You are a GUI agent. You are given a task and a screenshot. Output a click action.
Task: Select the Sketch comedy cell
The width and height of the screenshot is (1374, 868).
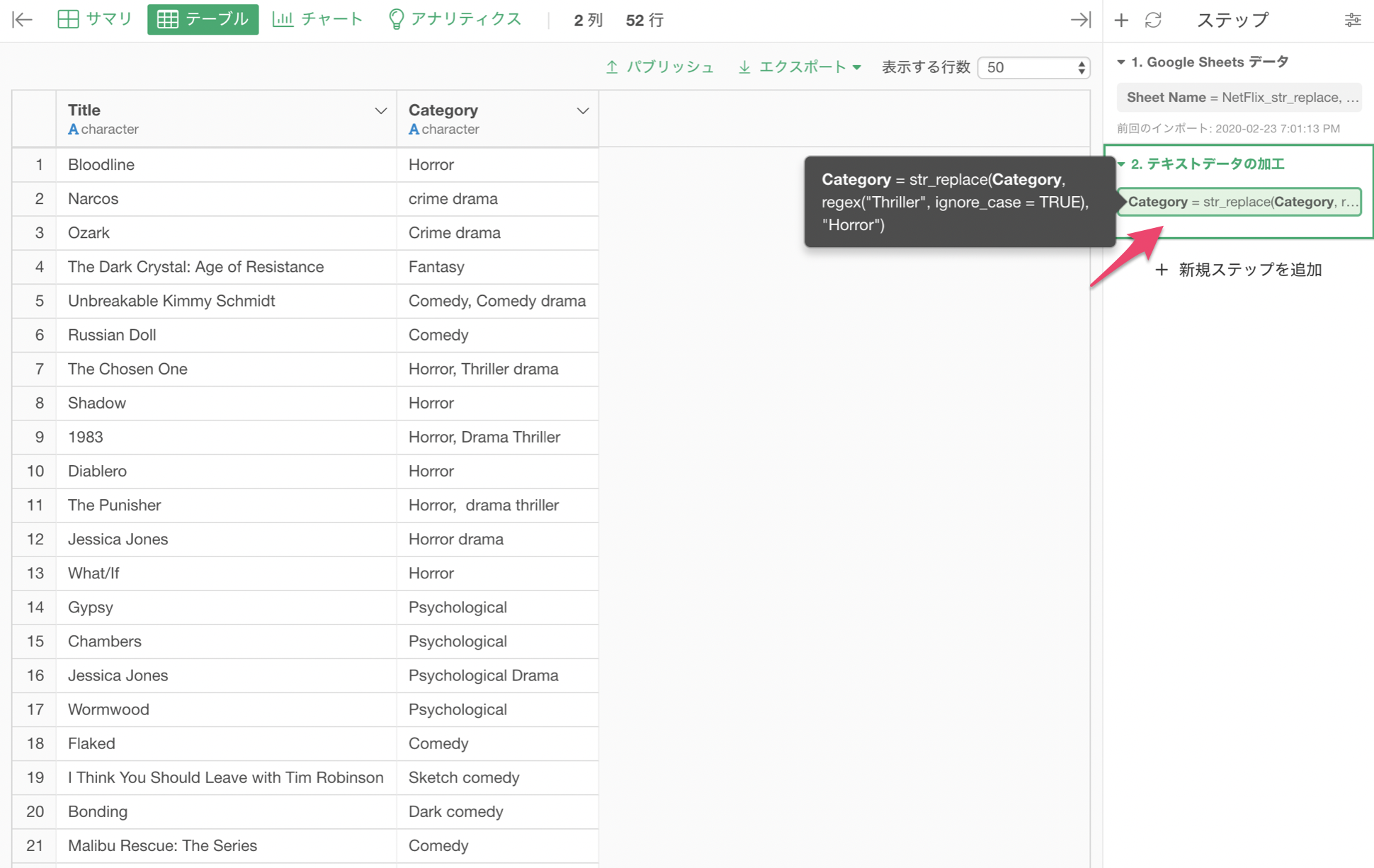pos(497,777)
